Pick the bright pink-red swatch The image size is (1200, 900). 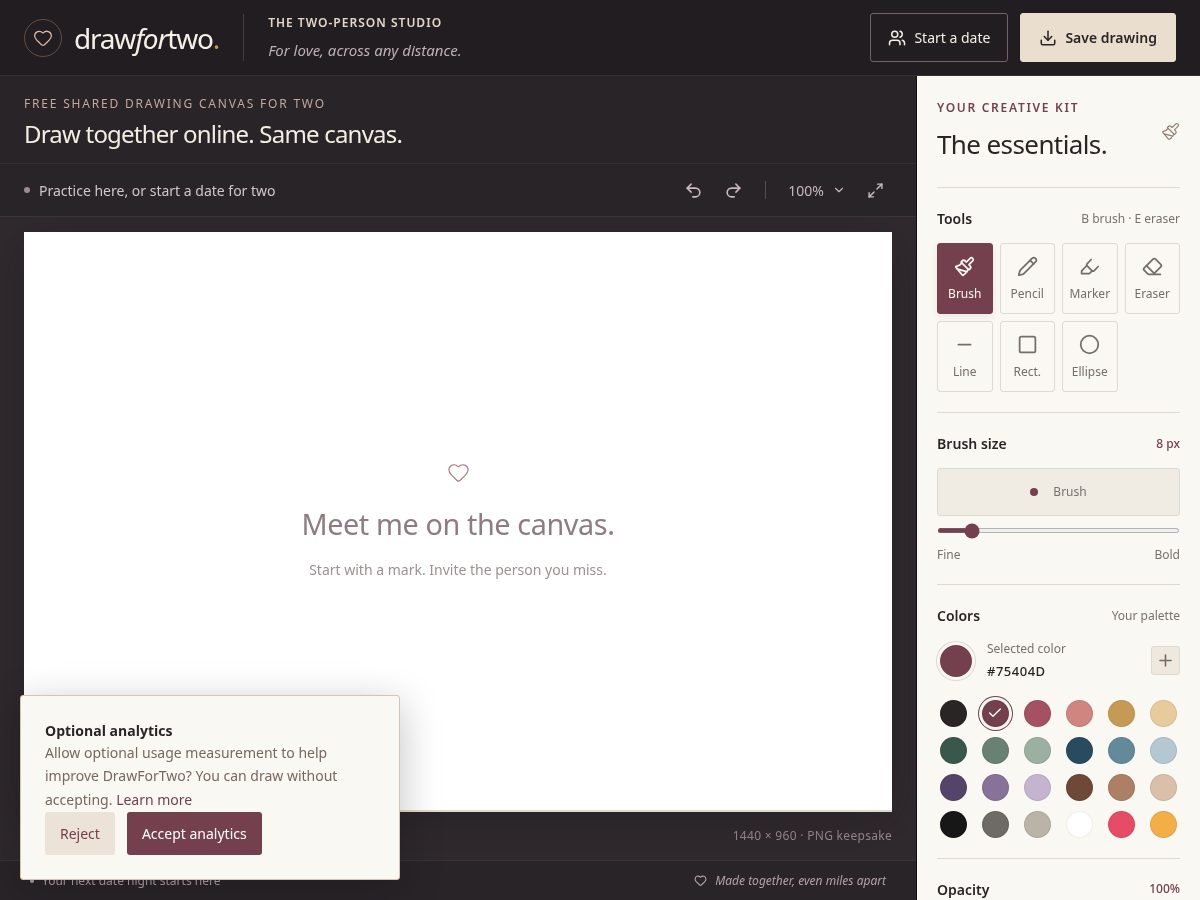pyautogui.click(x=1121, y=824)
